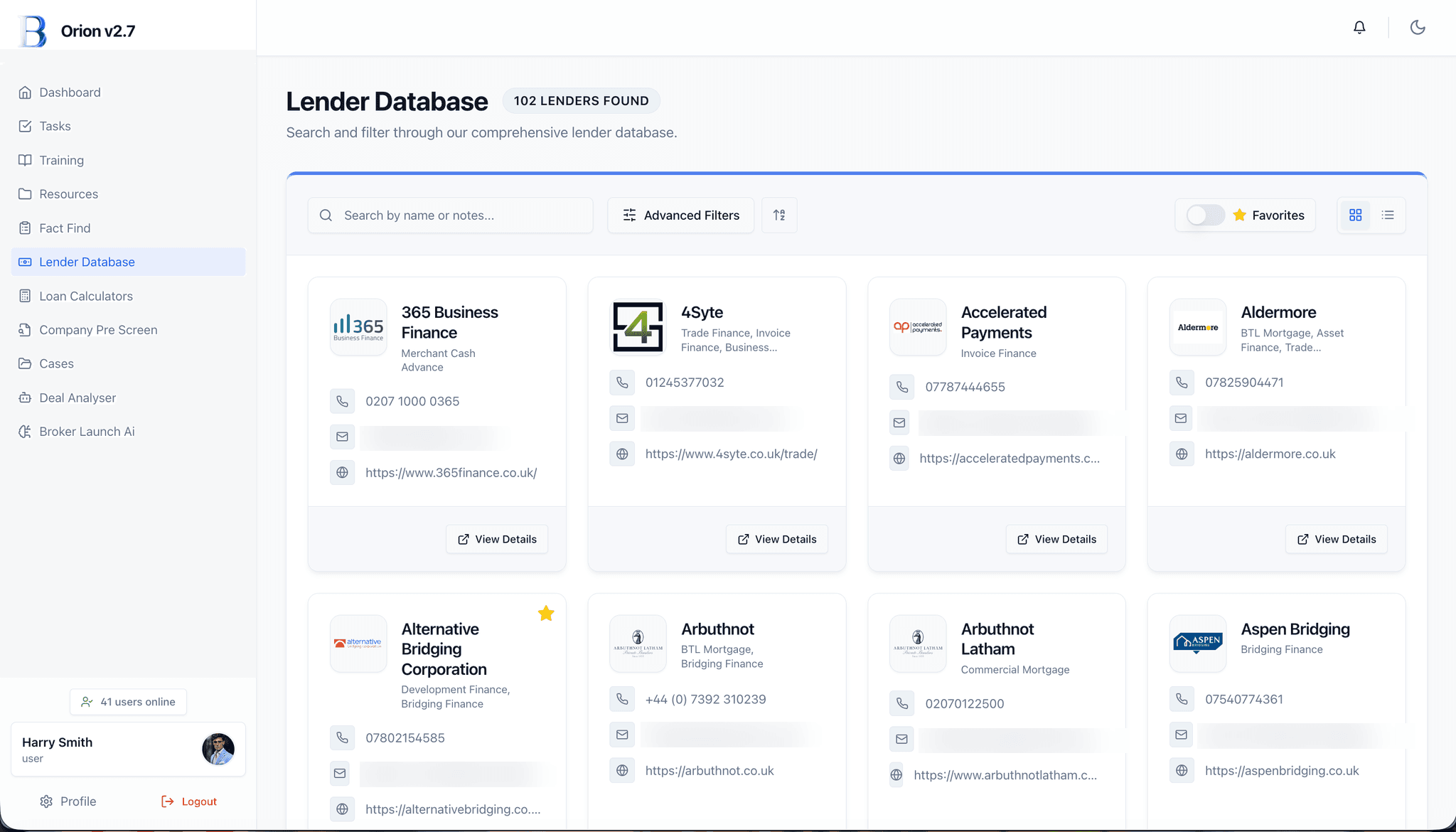Viewport: 1456px width, 832px height.
Task: Click the Orion B logo
Action: coord(33,31)
